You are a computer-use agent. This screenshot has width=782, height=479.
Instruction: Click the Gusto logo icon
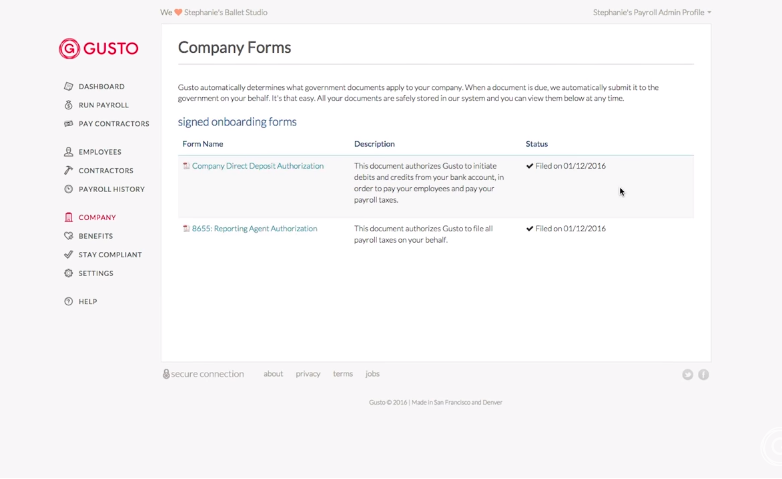[x=69, y=48]
